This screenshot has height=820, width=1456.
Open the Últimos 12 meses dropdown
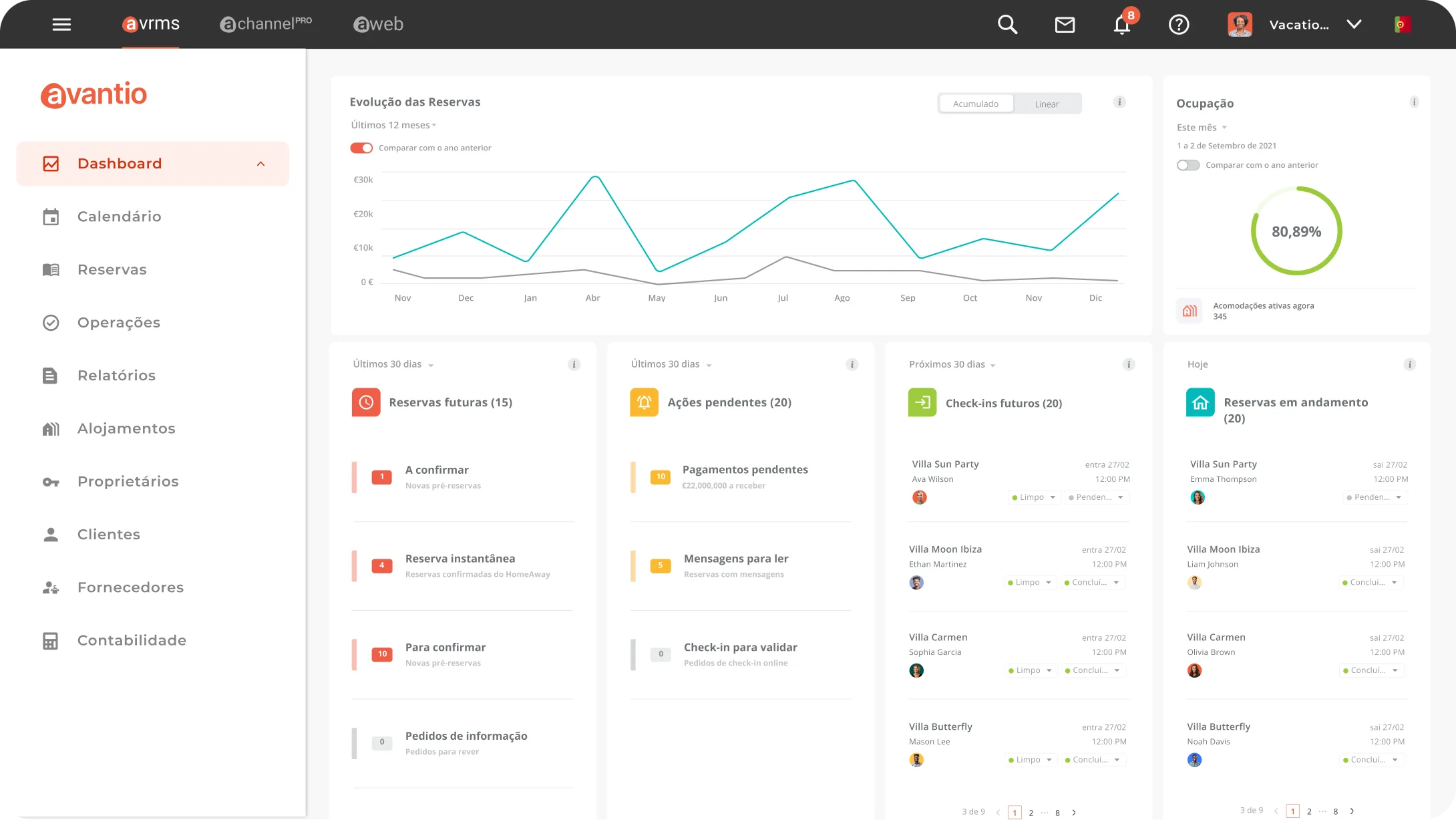(393, 125)
